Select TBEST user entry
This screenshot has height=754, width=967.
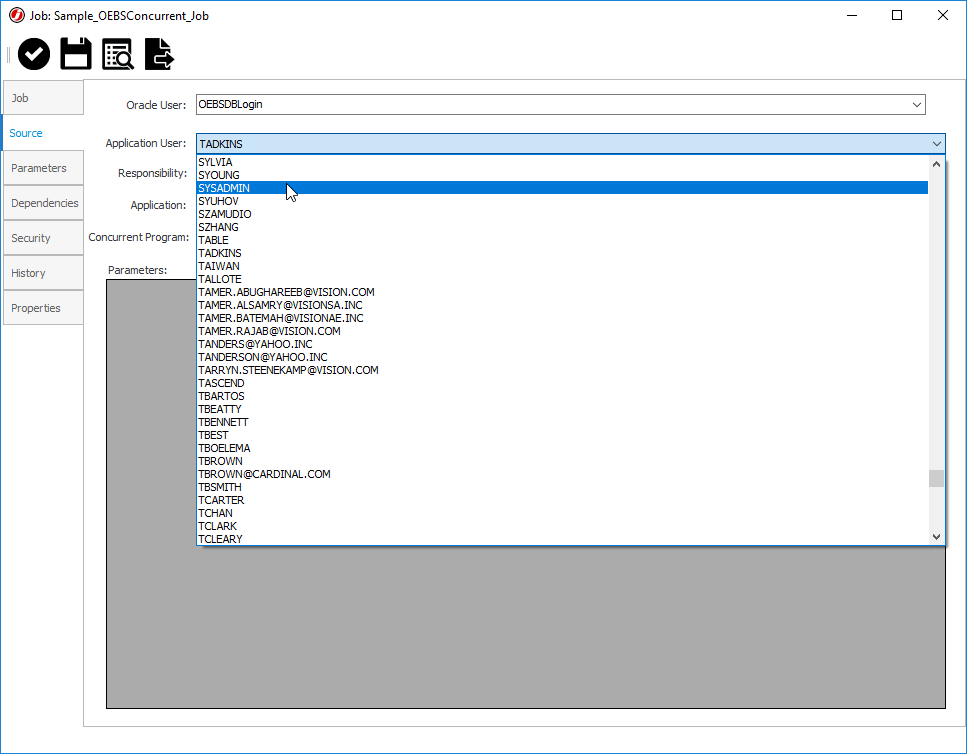pos(562,435)
